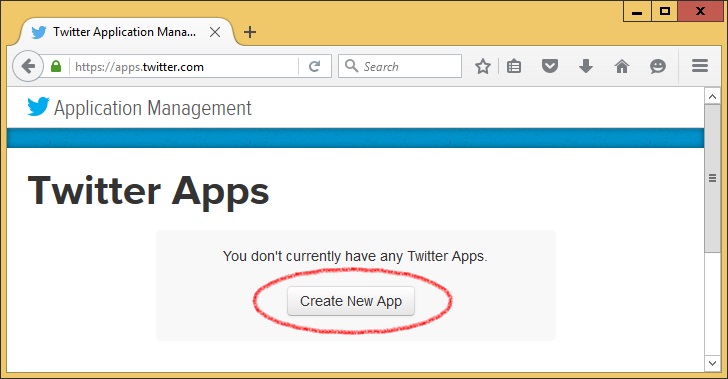Image resolution: width=728 pixels, height=379 pixels.
Task: Open the downloads arrow icon
Action: [586, 66]
